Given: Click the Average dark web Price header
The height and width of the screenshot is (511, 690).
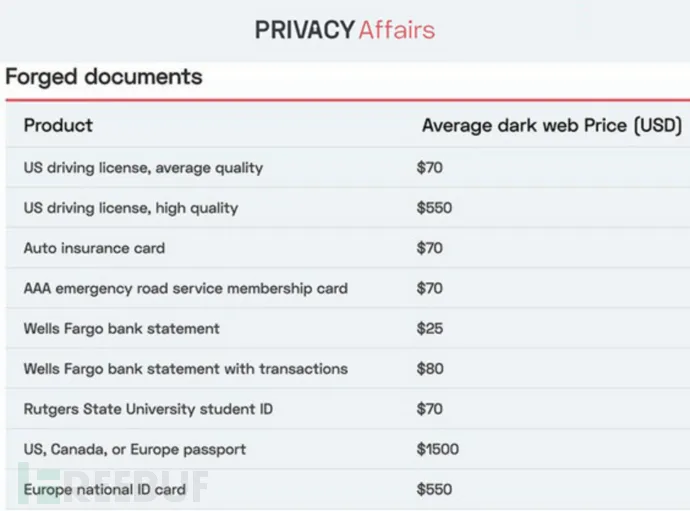Looking at the screenshot, I should (x=551, y=126).
